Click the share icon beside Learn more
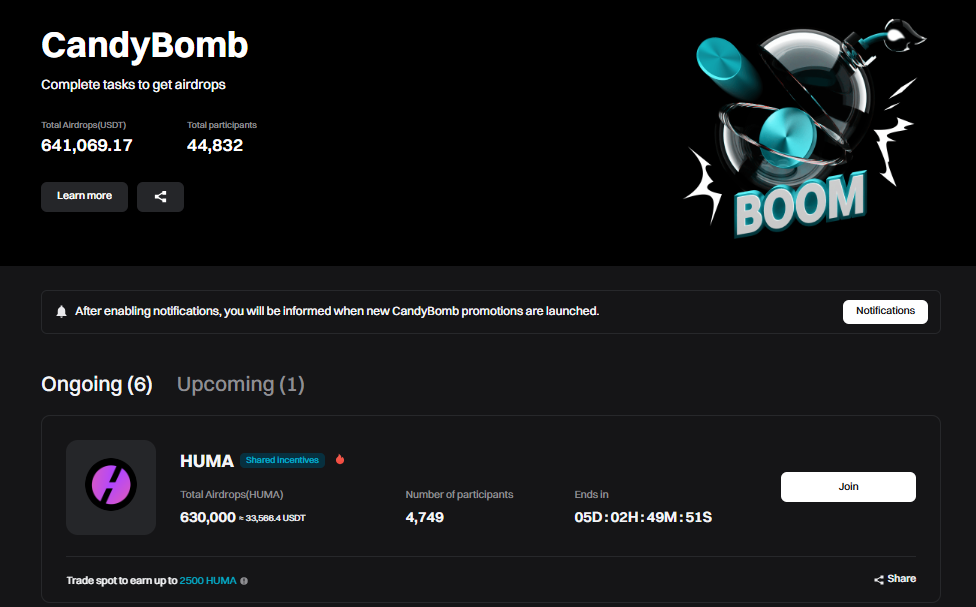976x607 pixels. pyautogui.click(x=160, y=197)
